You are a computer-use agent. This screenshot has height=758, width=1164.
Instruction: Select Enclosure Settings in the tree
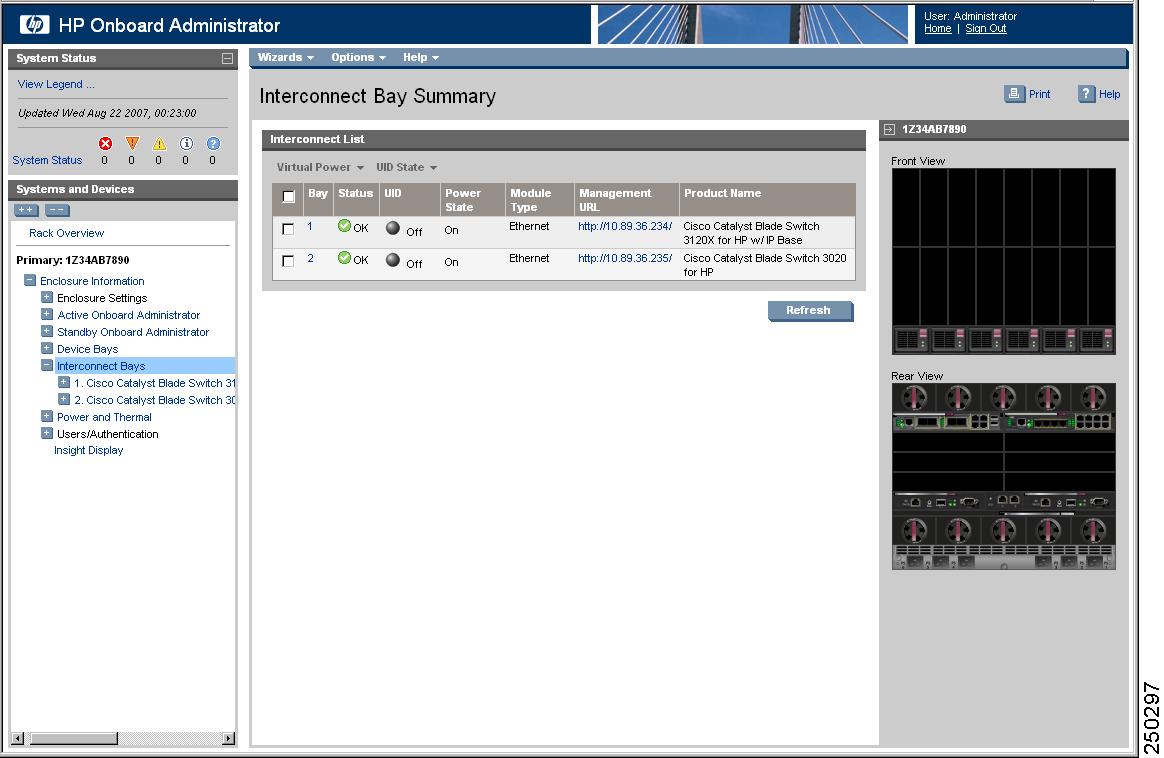(x=102, y=298)
